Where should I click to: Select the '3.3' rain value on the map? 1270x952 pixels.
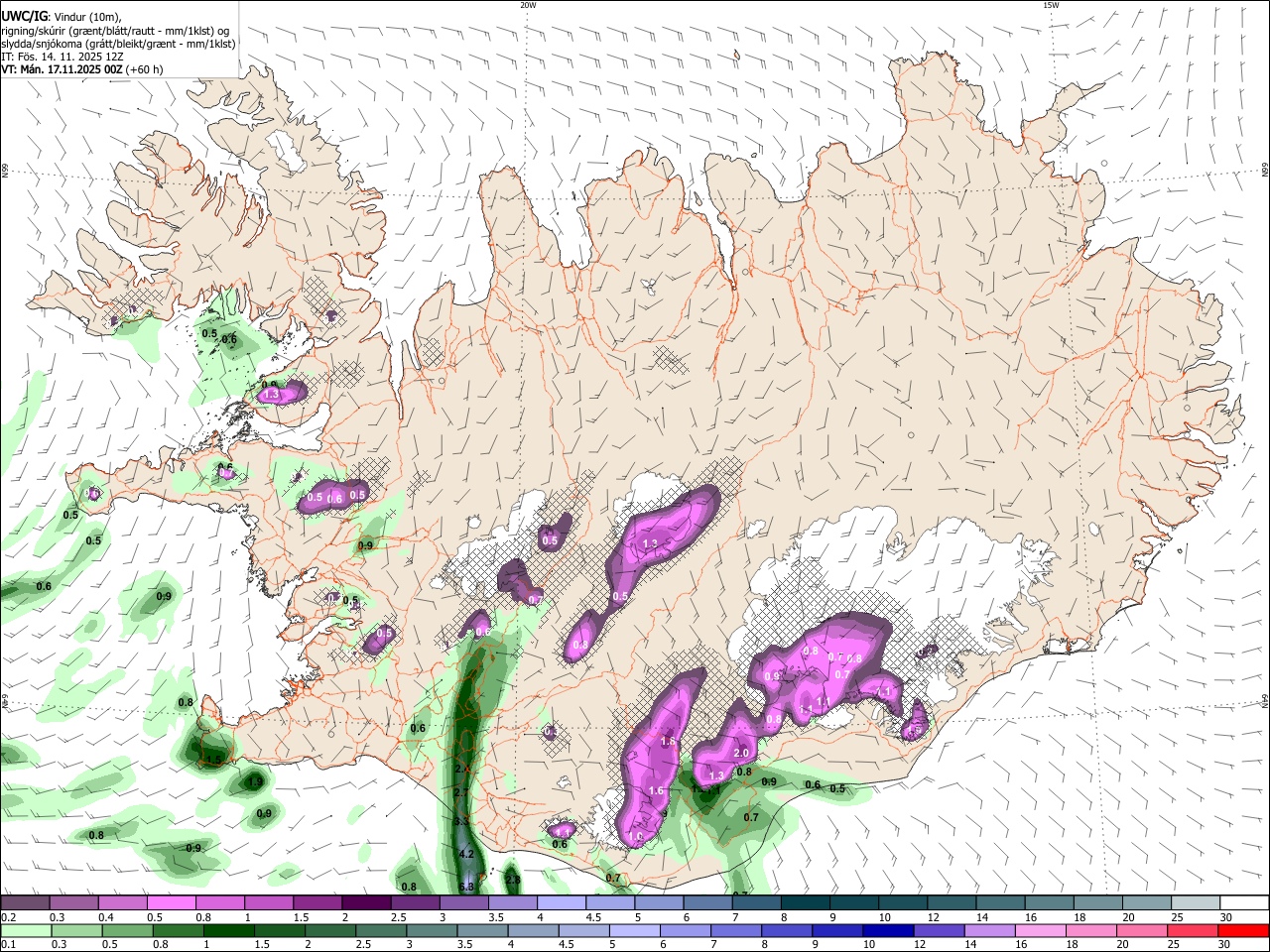pos(461,822)
